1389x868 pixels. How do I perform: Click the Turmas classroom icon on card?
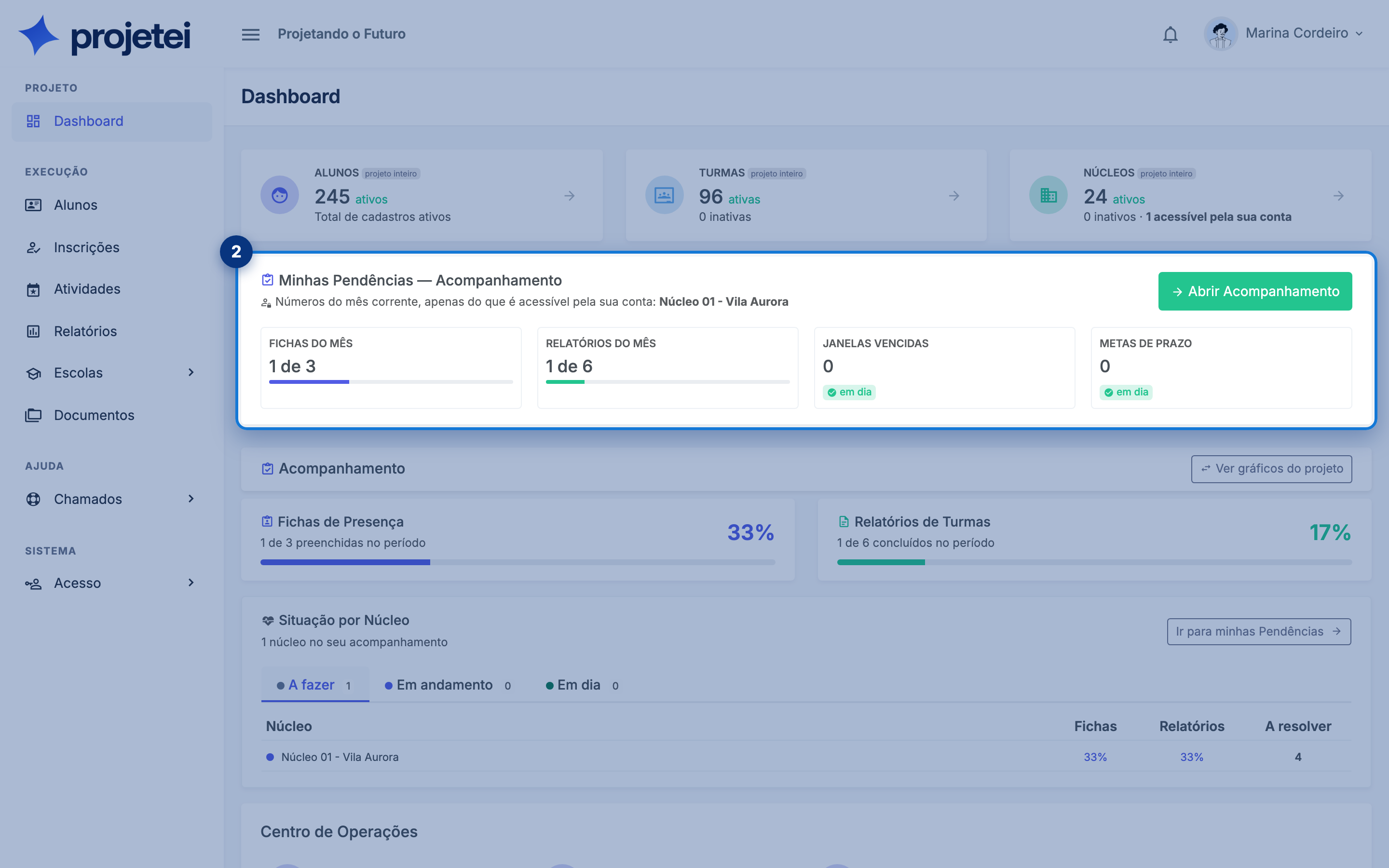[664, 195]
